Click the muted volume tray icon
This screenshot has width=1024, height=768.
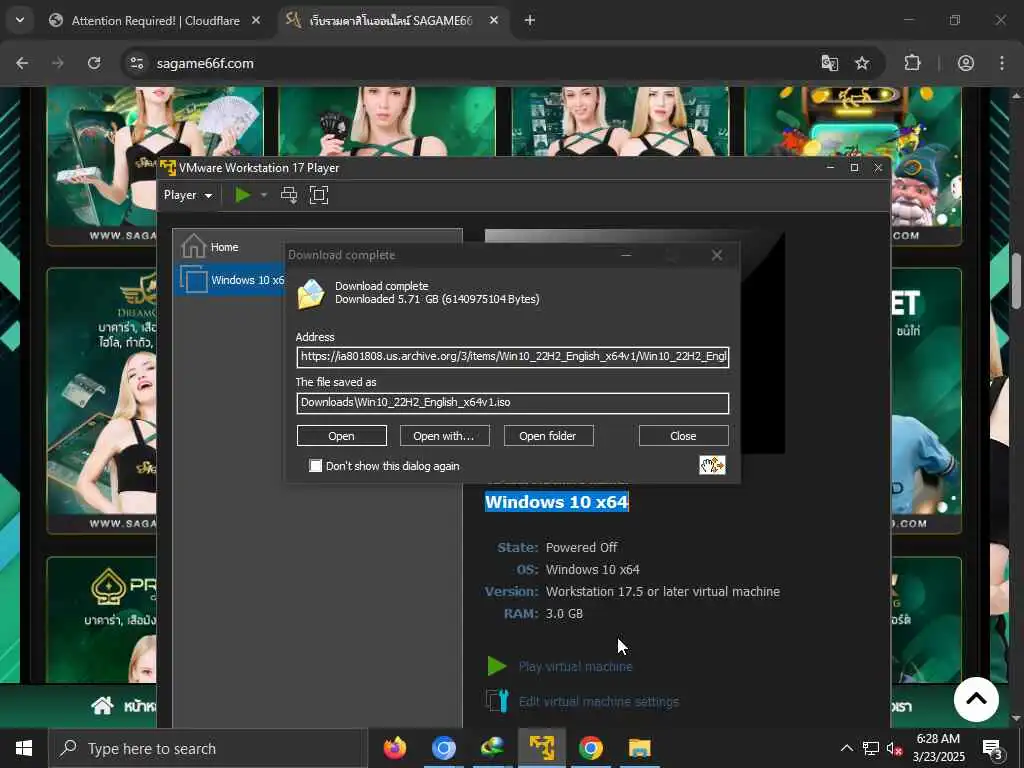895,748
